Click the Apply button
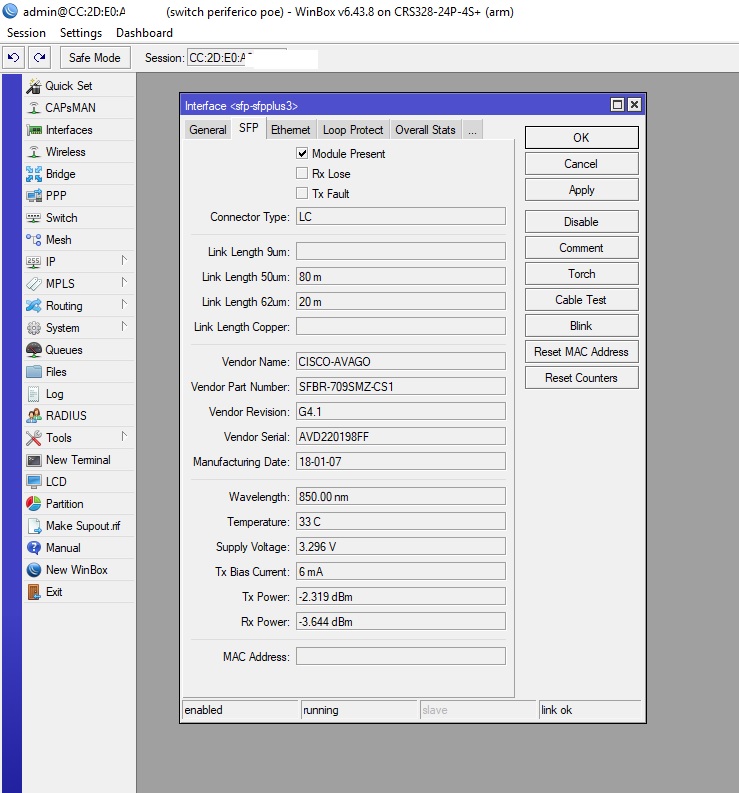Screen dimensions: 739x793 coord(582,190)
